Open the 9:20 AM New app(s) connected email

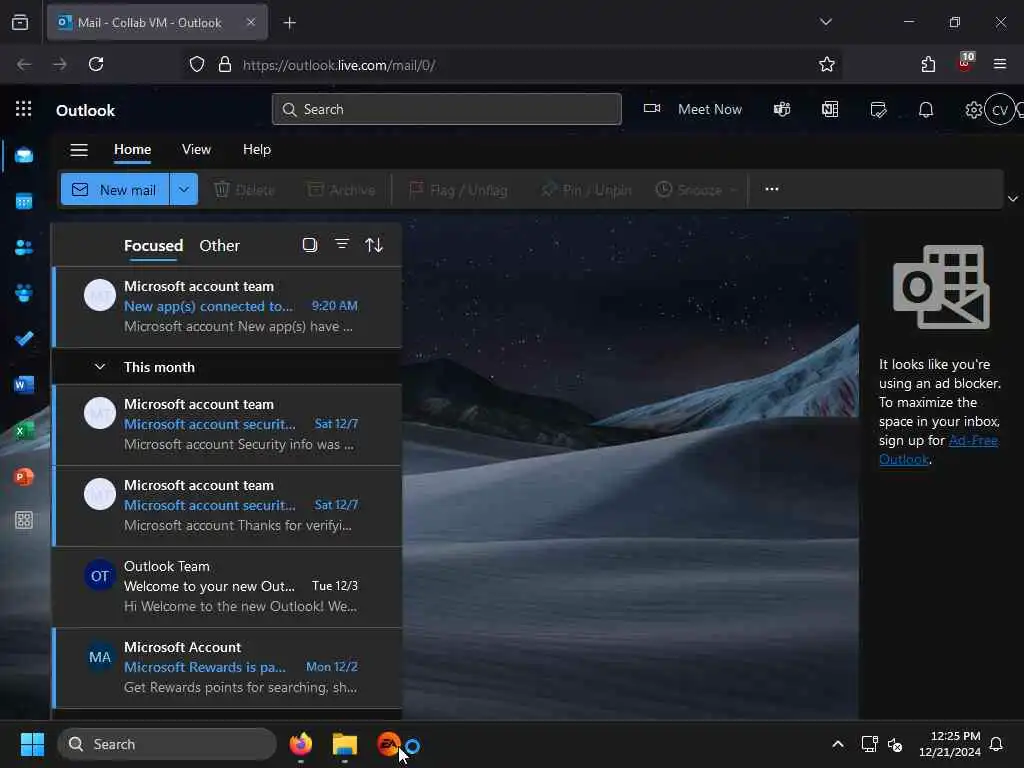(227, 306)
